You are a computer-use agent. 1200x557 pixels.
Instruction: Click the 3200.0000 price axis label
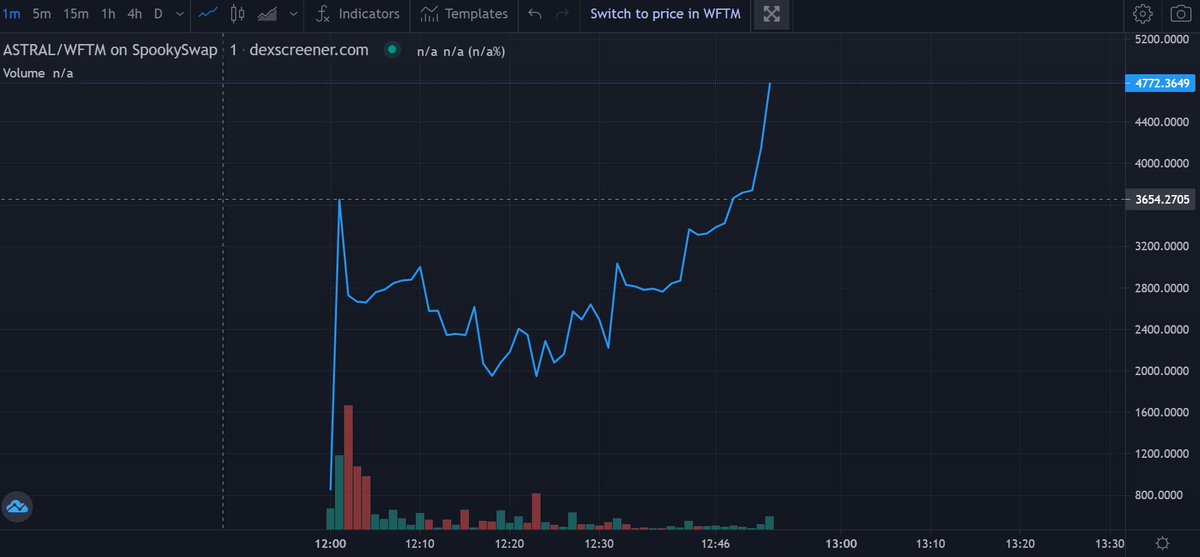(1160, 246)
